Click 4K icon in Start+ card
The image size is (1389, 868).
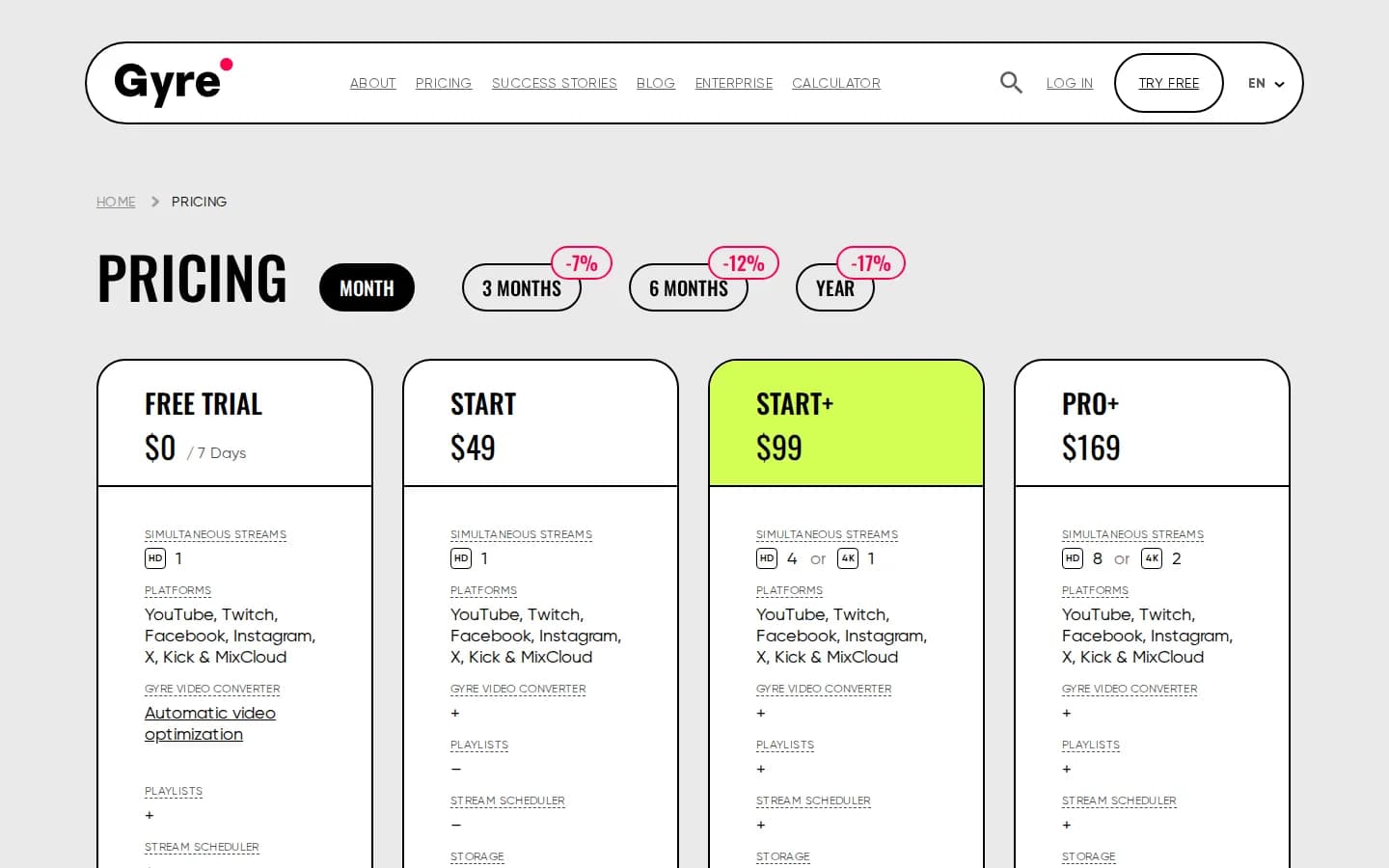click(x=848, y=558)
